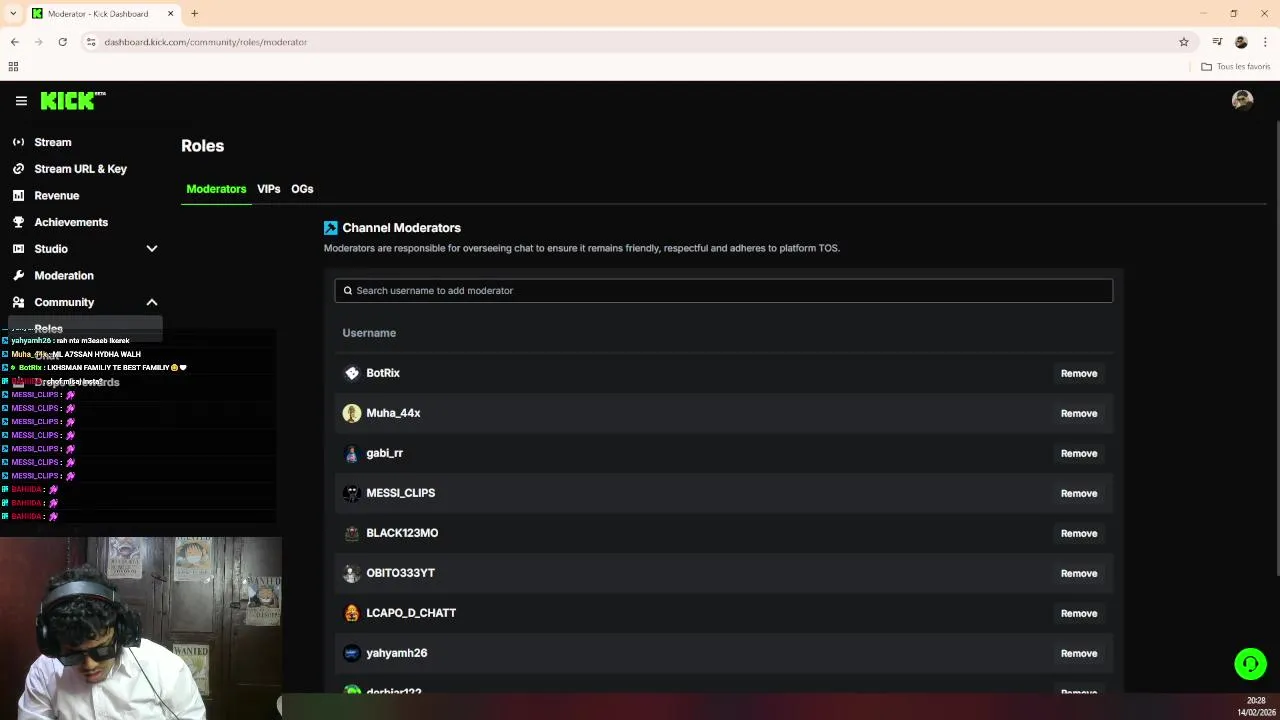Click the Channel Moderators sword icon
The height and width of the screenshot is (720, 1280).
(x=331, y=228)
